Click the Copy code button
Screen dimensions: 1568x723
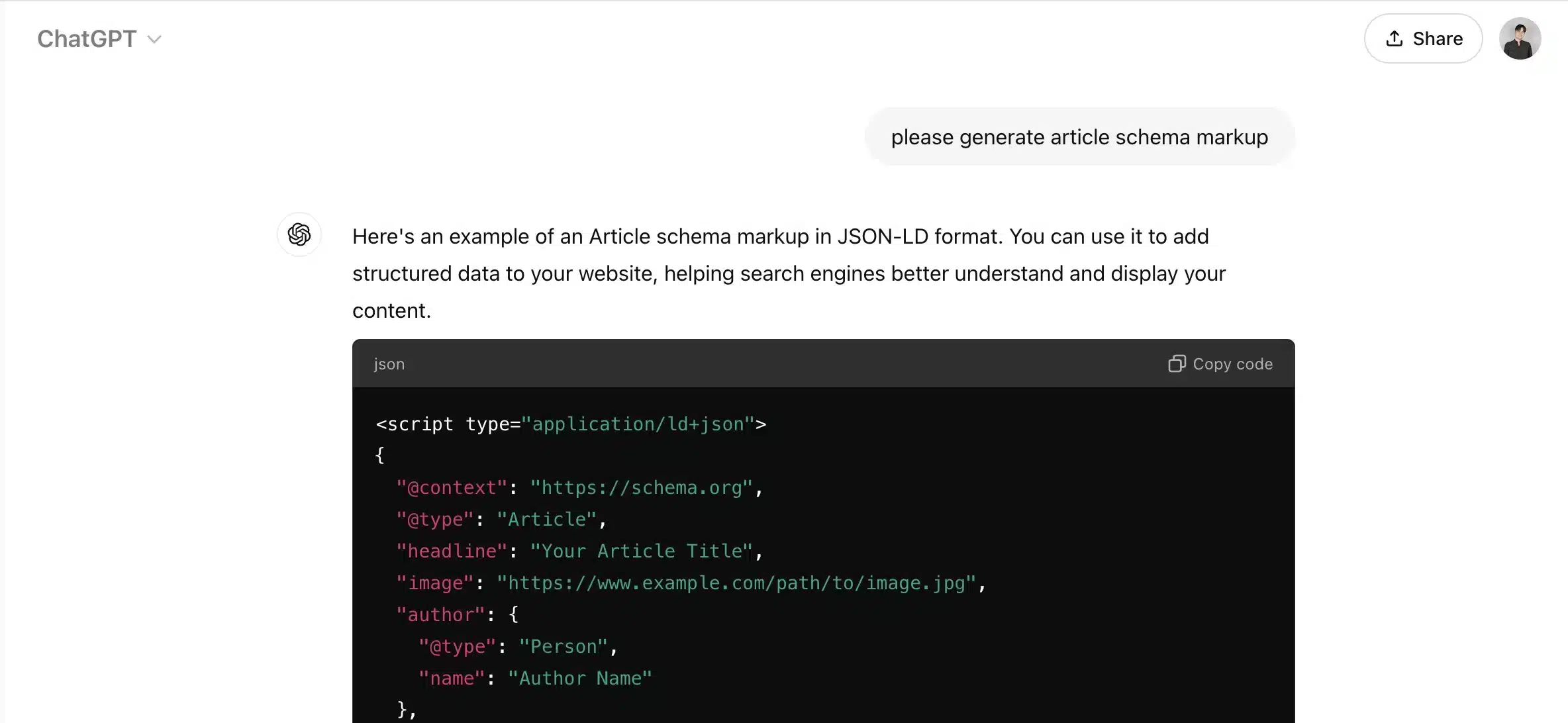pyautogui.click(x=1220, y=363)
